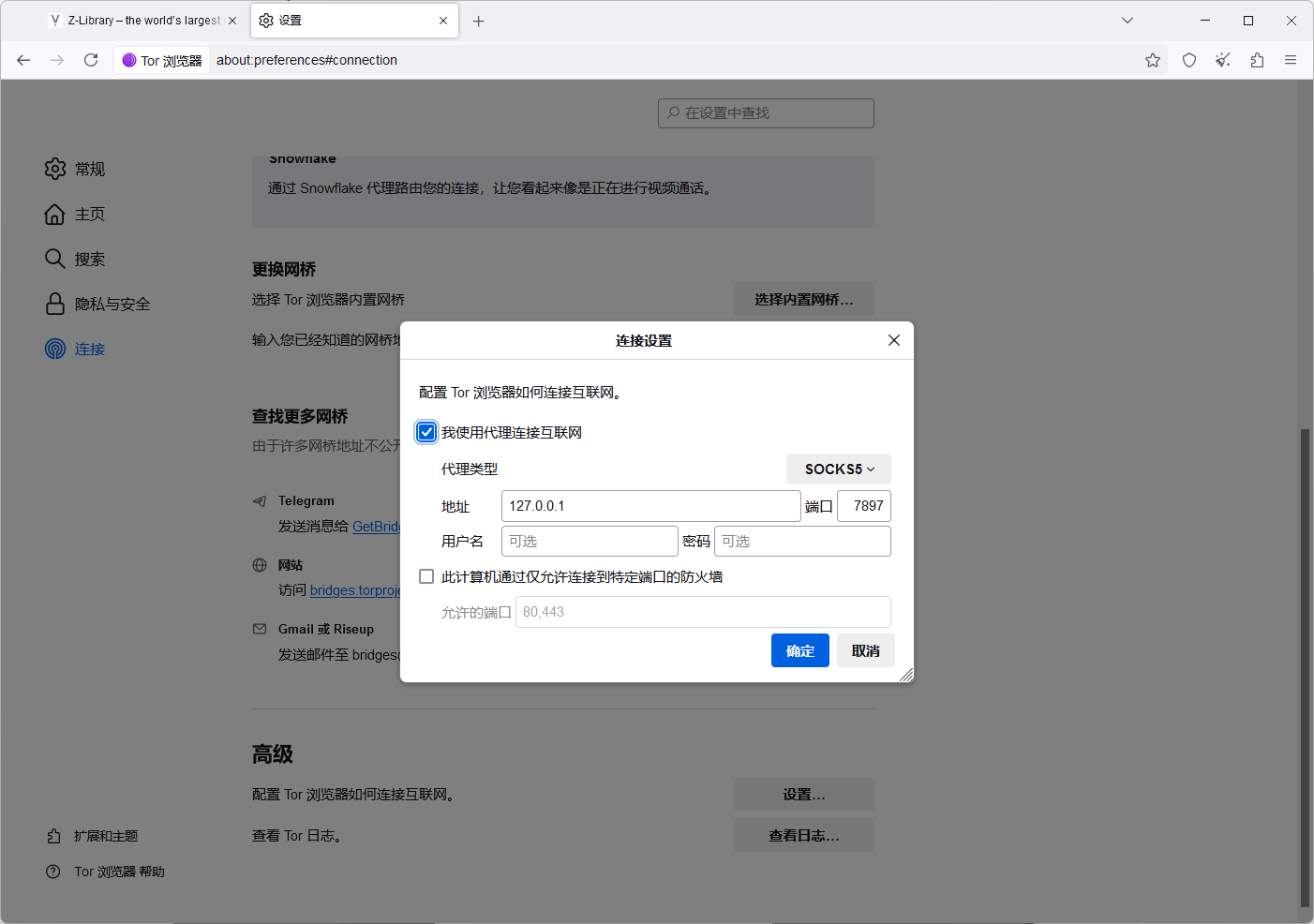Open the bridges.torproject link
The height and width of the screenshot is (924, 1314).
pos(355,590)
